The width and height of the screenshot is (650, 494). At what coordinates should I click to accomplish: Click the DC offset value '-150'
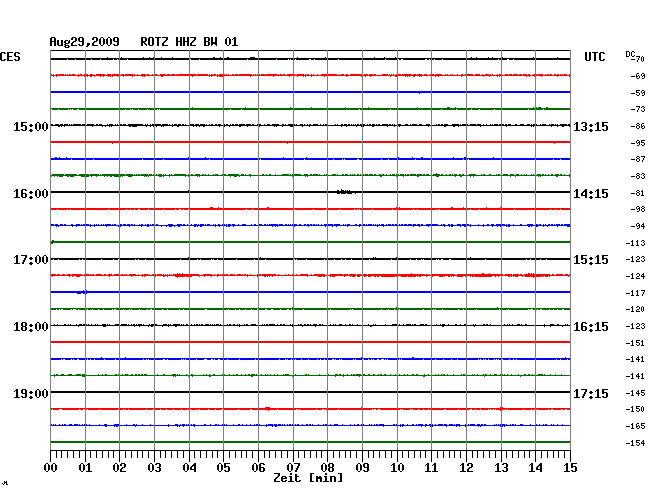635,409
